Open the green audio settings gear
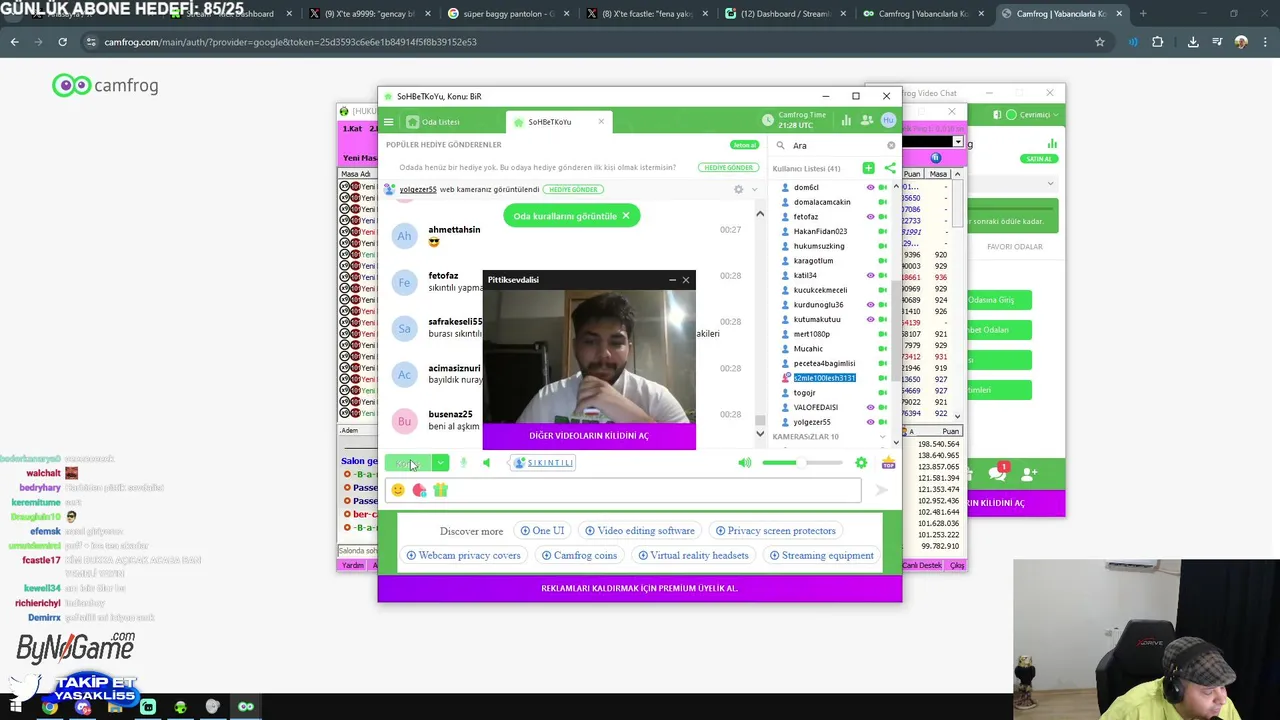Image resolution: width=1280 pixels, height=720 pixels. (x=861, y=462)
